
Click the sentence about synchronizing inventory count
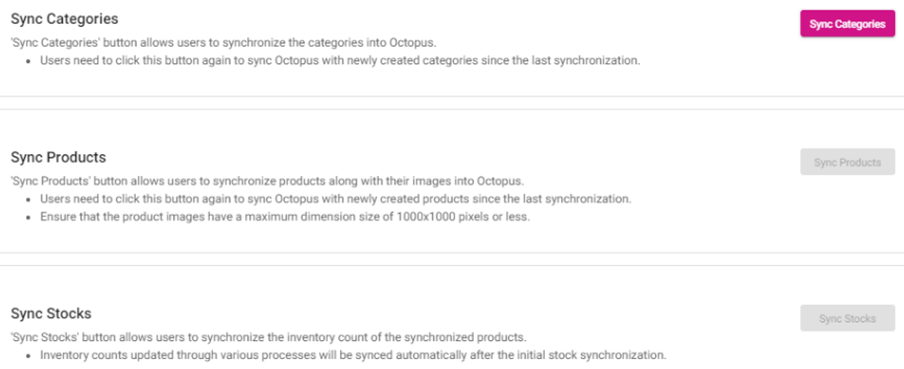(269, 337)
